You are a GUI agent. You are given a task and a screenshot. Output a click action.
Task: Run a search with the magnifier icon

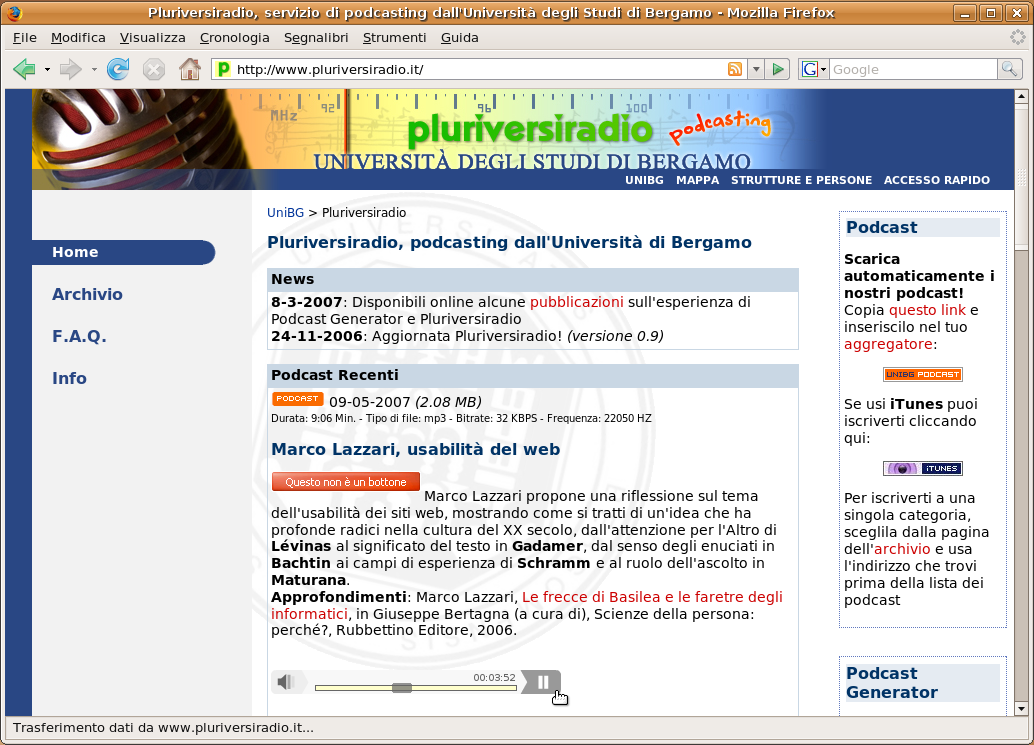click(1011, 69)
